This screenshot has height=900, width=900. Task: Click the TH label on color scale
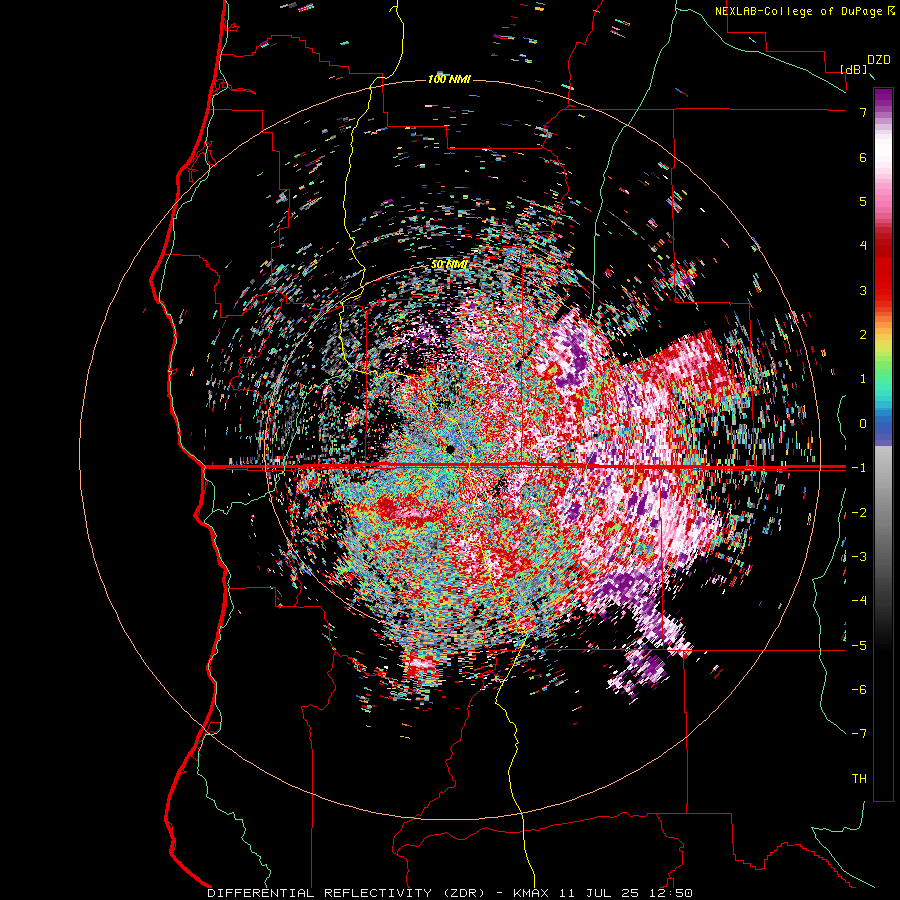coord(859,779)
